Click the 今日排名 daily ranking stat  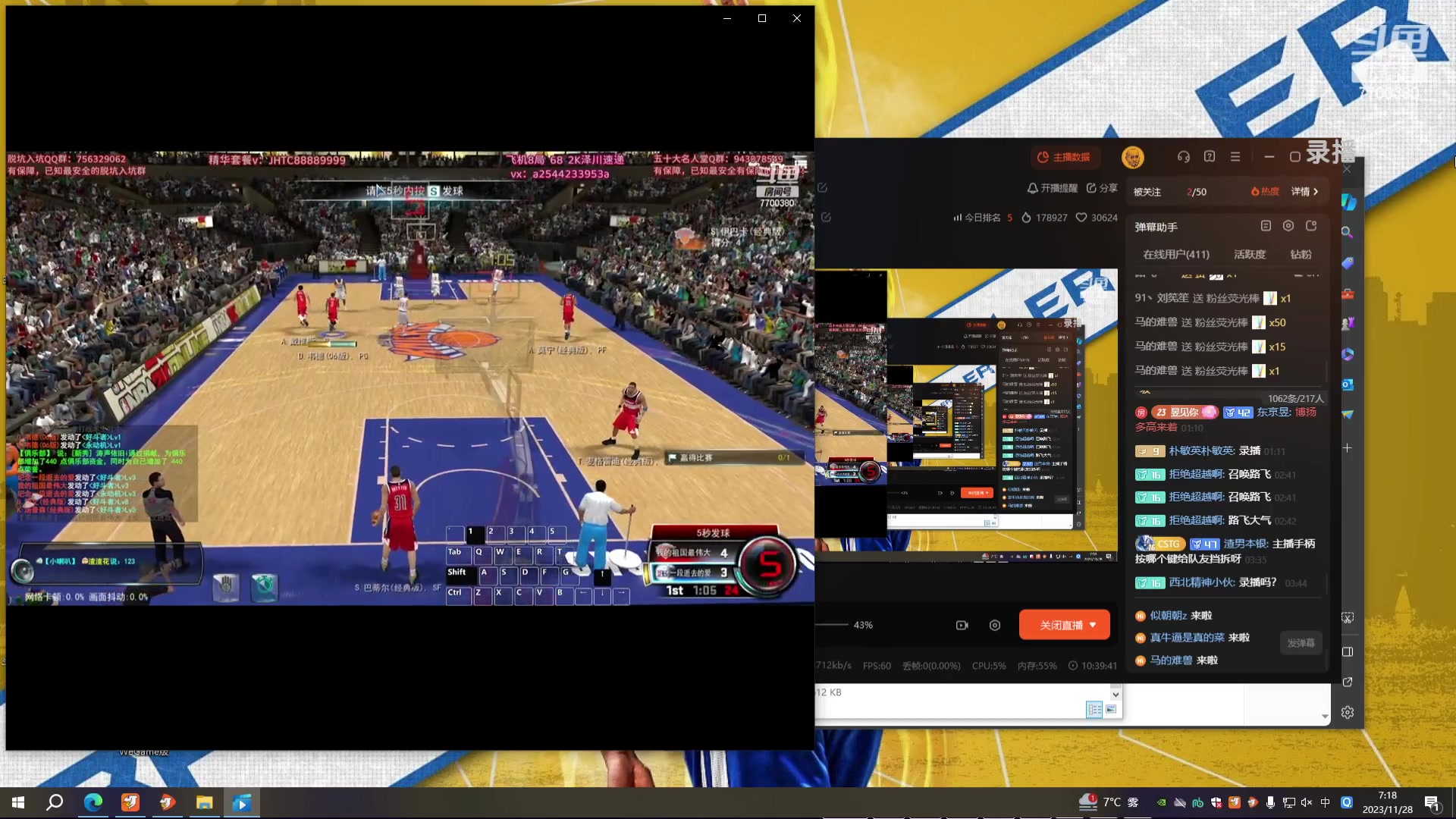click(983, 218)
